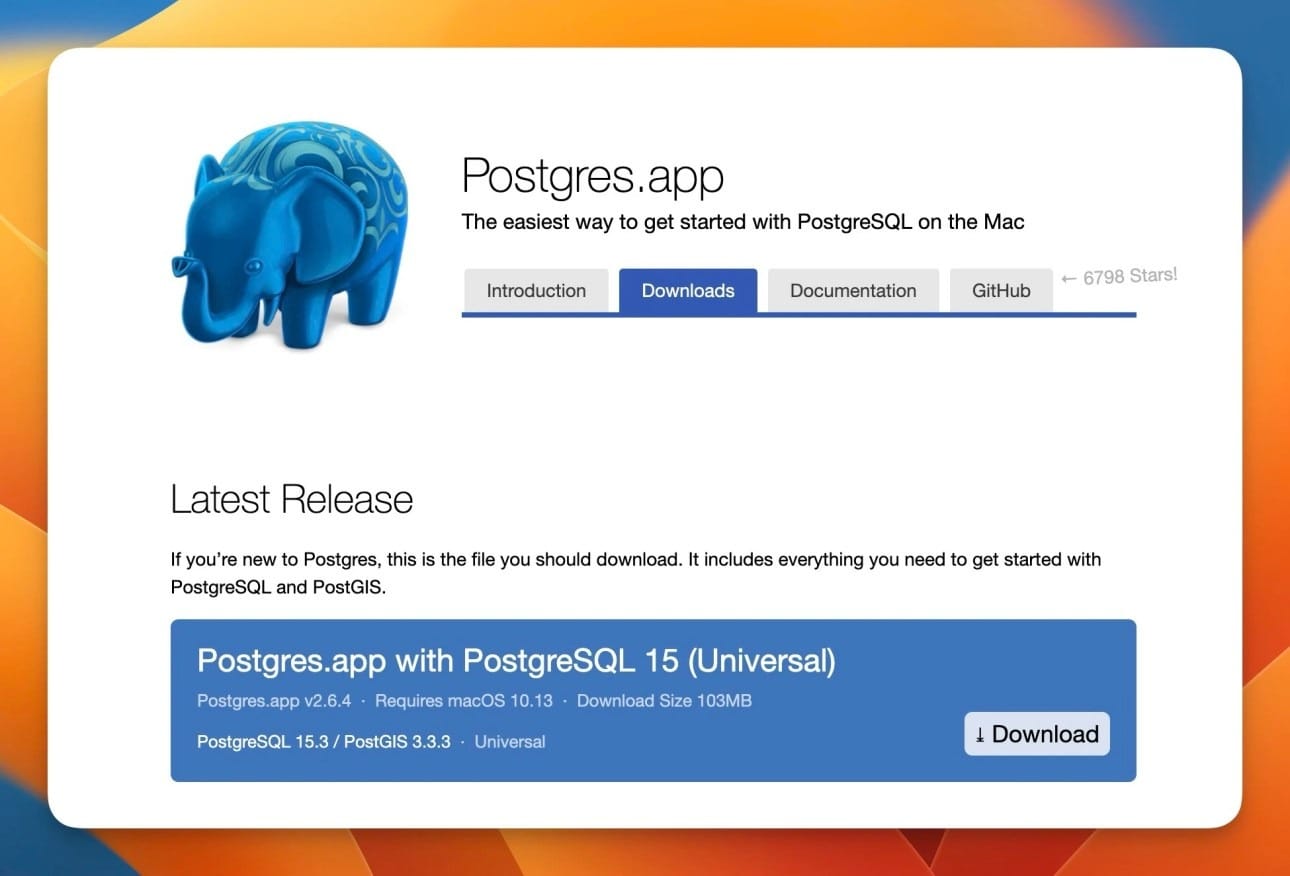Select the Downloads tab
The height and width of the screenshot is (876, 1290).
tap(688, 291)
